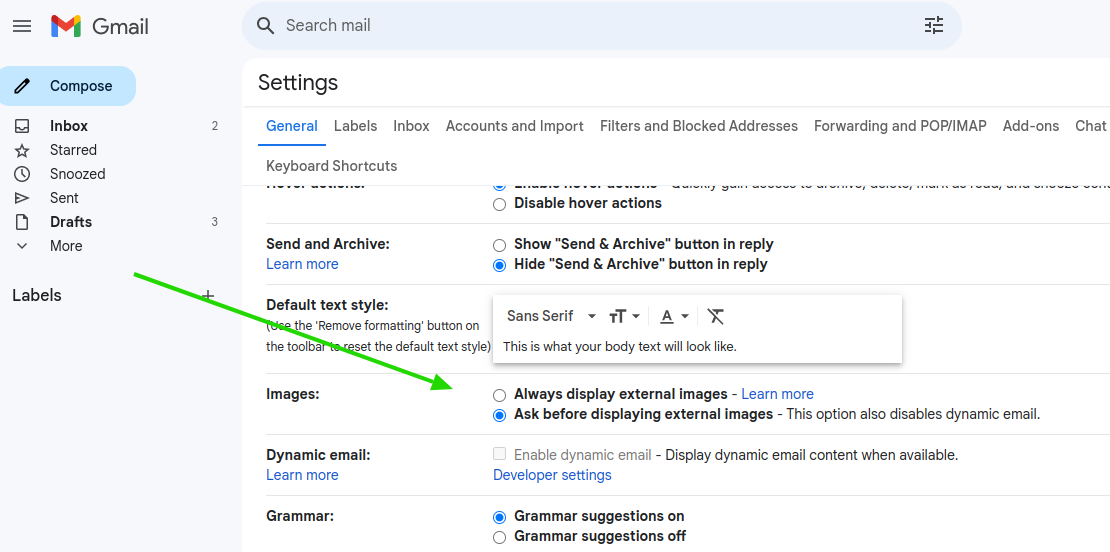Expand the More section in sidebar

66,246
